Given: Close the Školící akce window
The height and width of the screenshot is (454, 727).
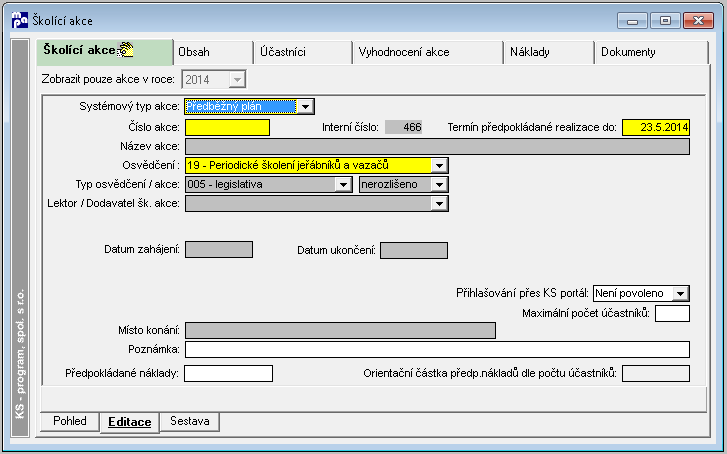Looking at the screenshot, I should coord(698,21).
